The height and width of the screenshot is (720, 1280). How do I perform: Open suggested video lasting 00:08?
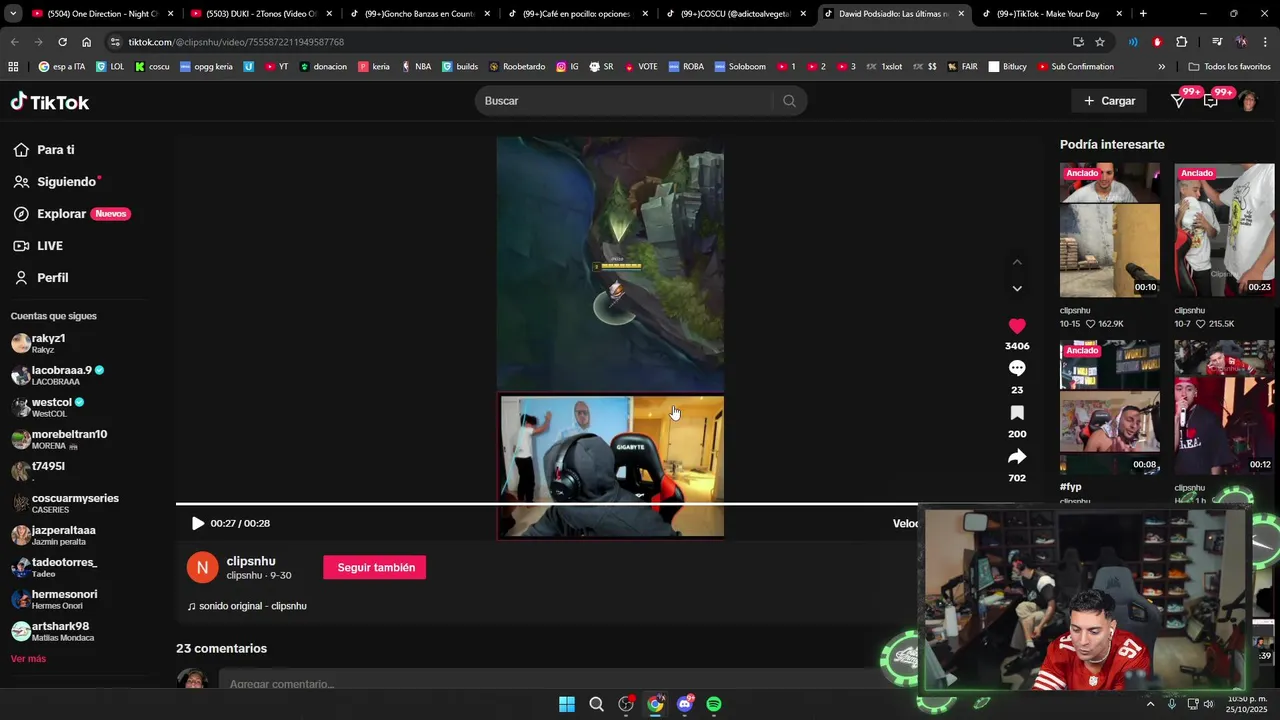click(x=1110, y=407)
